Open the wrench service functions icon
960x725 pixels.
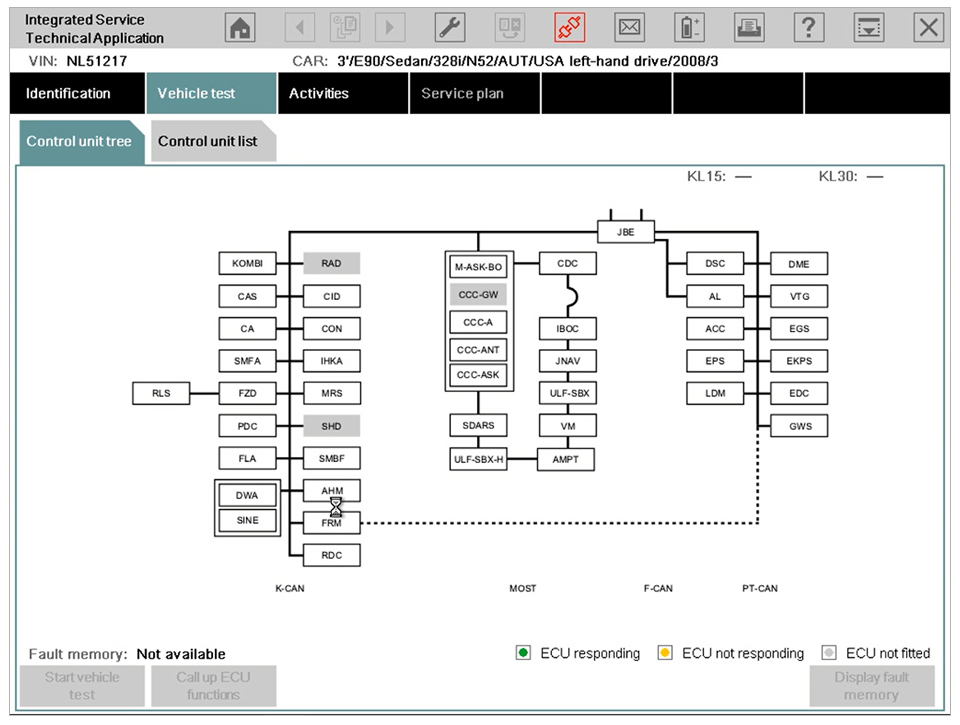coord(449,28)
